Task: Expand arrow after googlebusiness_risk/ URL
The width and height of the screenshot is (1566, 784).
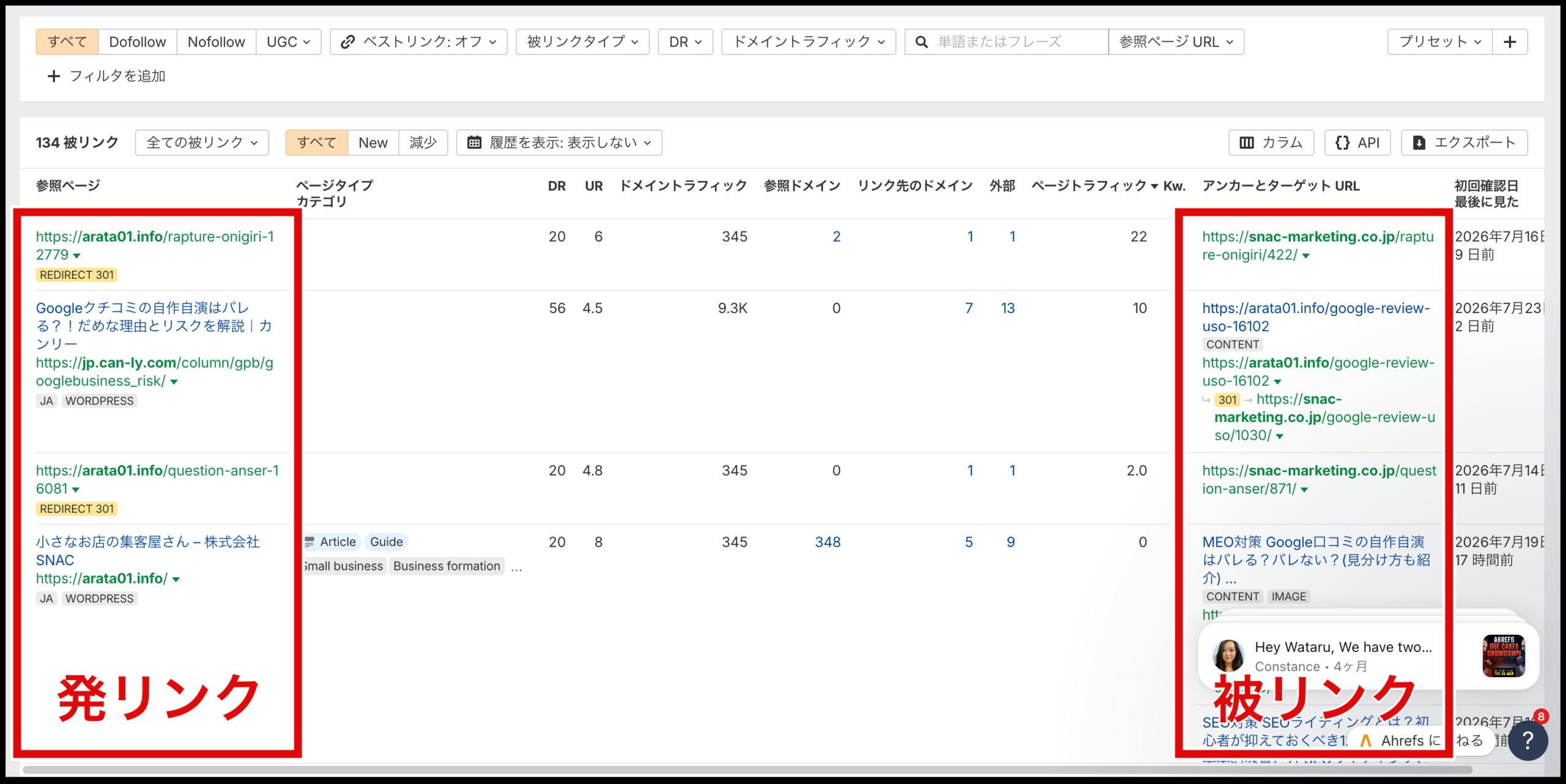Action: pyautogui.click(x=174, y=382)
